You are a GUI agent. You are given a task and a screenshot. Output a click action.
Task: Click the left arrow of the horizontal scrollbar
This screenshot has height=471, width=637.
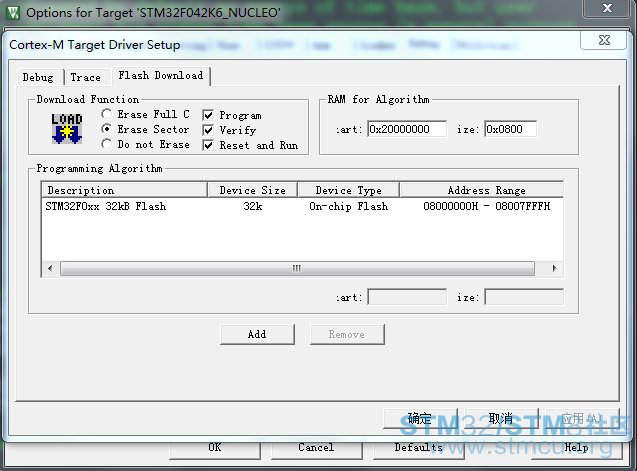click(x=50, y=268)
